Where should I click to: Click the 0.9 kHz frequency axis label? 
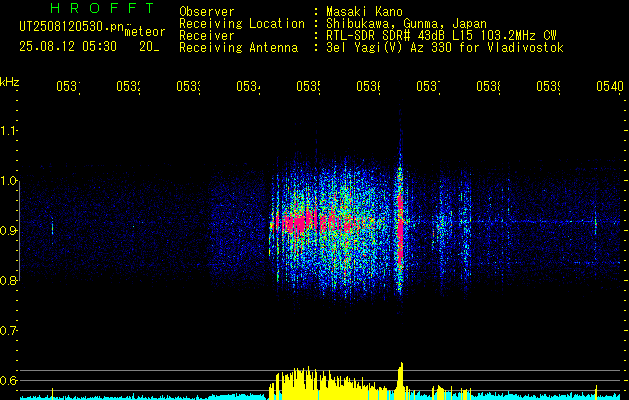click(x=9, y=231)
